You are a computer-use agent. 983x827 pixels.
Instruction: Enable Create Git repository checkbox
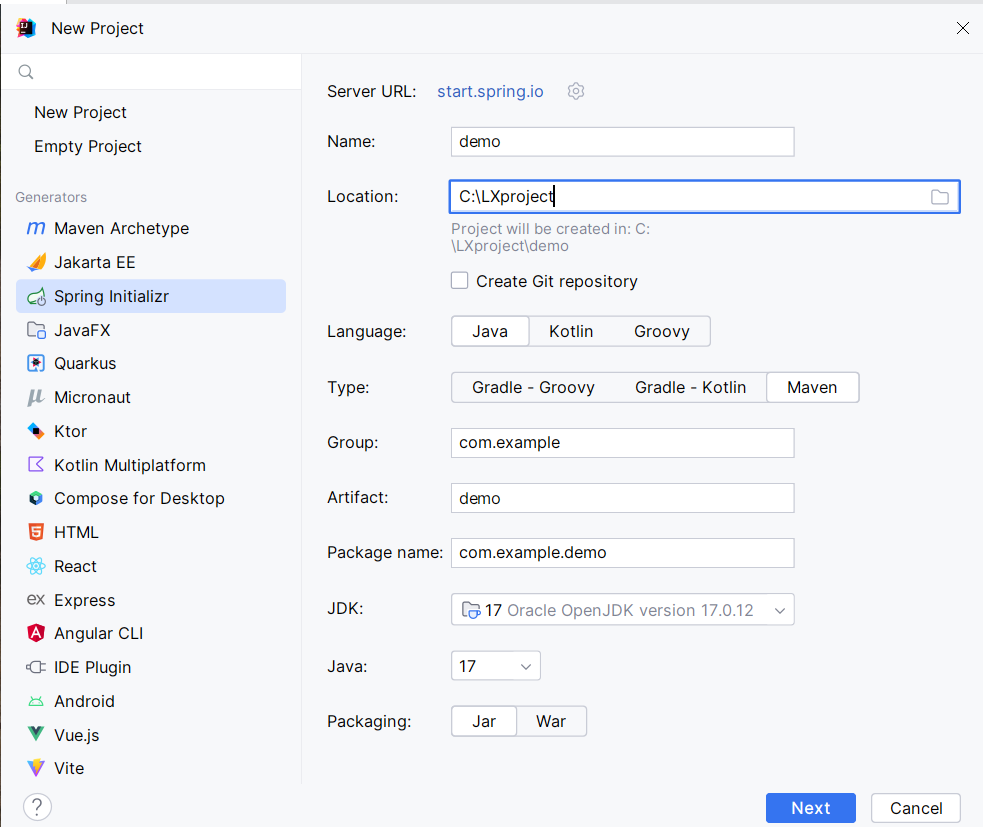460,280
